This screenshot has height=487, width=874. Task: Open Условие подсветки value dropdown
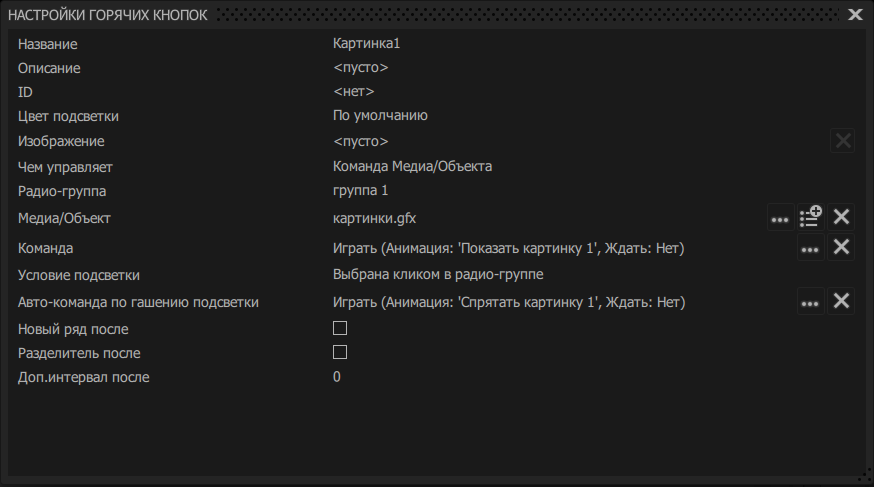pos(438,274)
